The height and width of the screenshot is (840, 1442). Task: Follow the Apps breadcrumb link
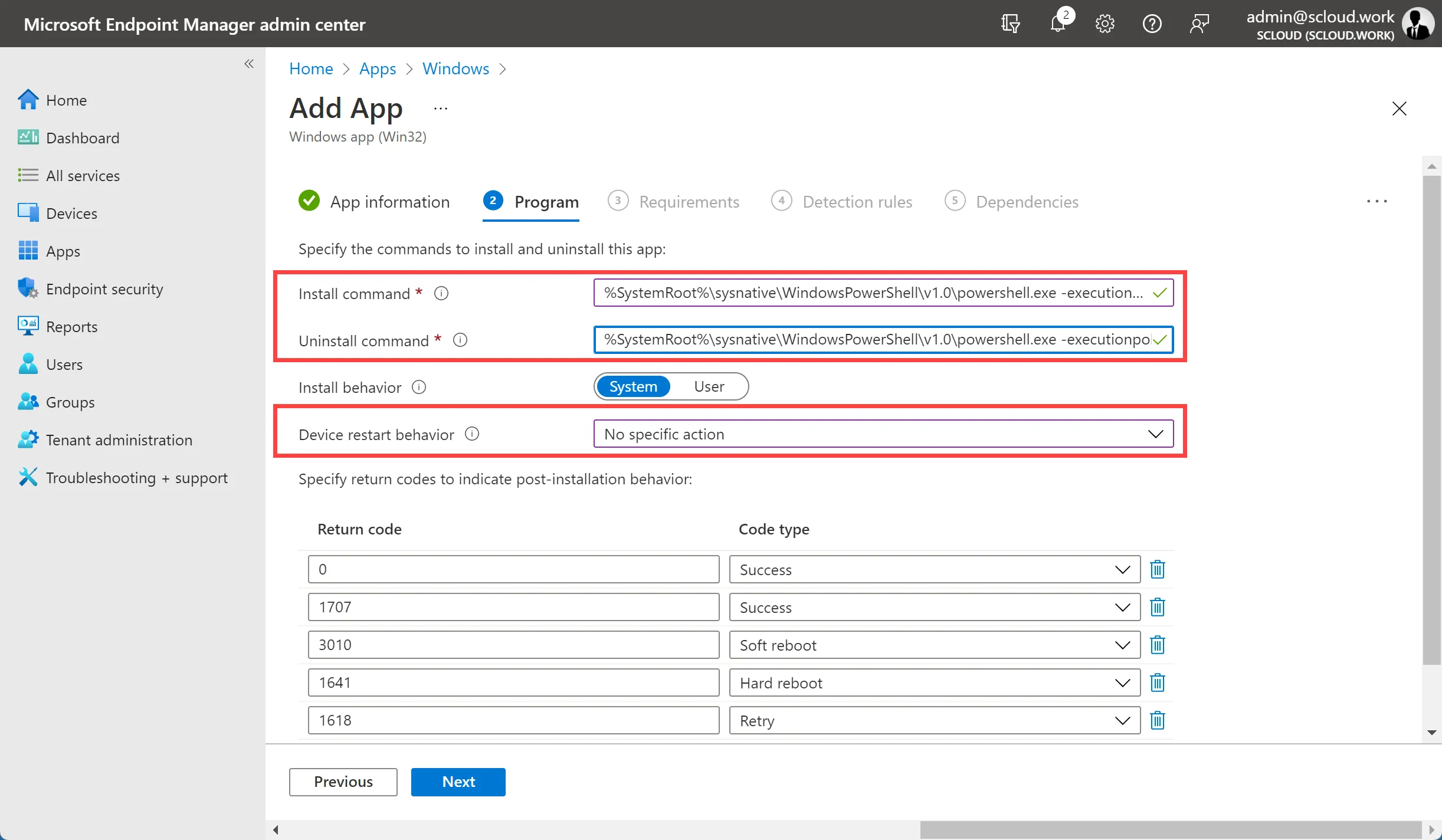click(378, 69)
